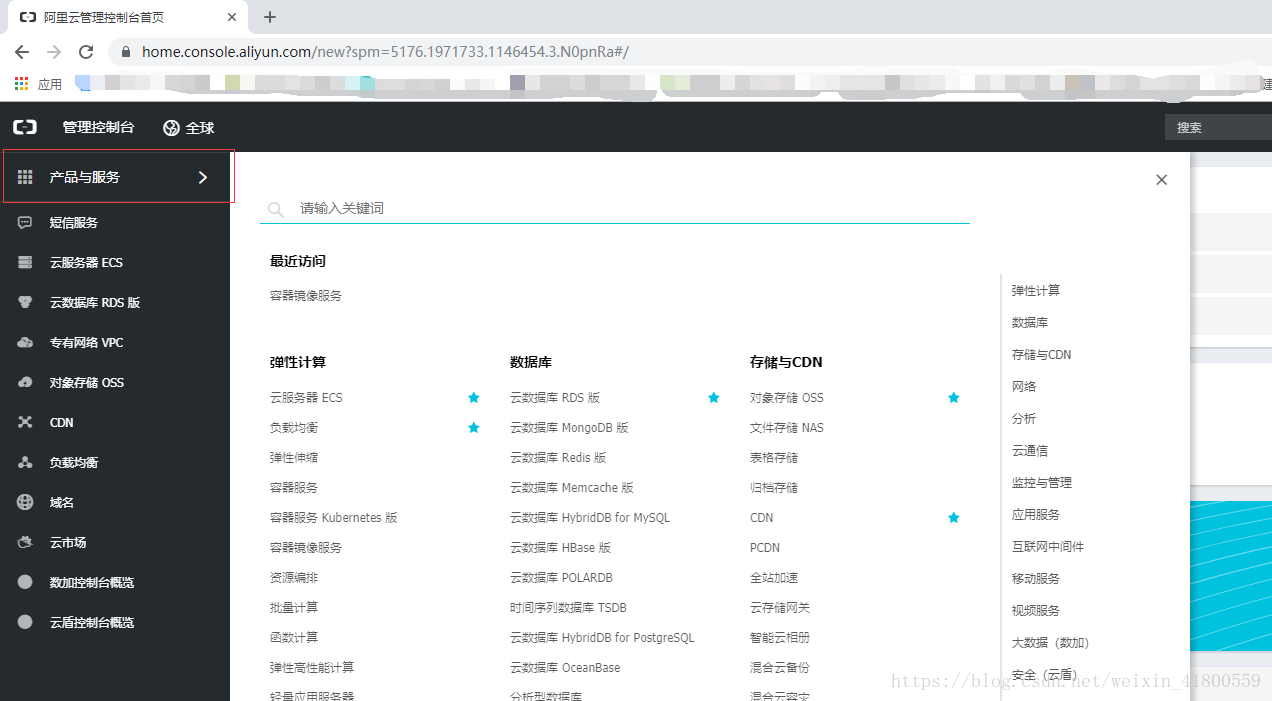Open 全站加速 product link
This screenshot has width=1272, height=701.
tap(774, 577)
